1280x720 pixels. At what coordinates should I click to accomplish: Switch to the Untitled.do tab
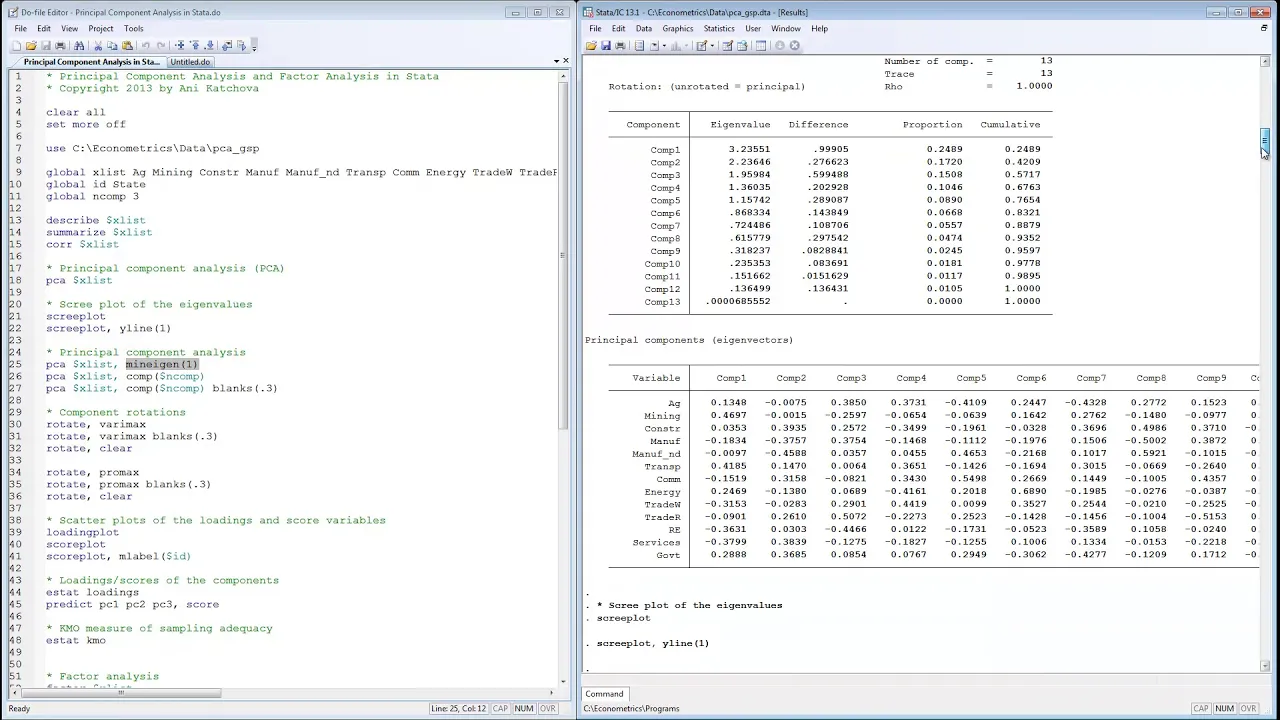[190, 62]
